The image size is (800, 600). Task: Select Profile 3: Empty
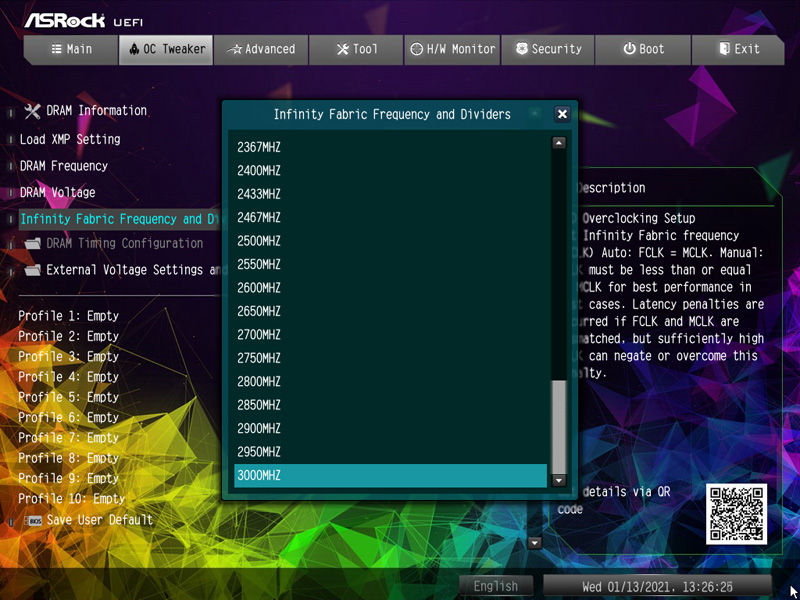pos(68,357)
